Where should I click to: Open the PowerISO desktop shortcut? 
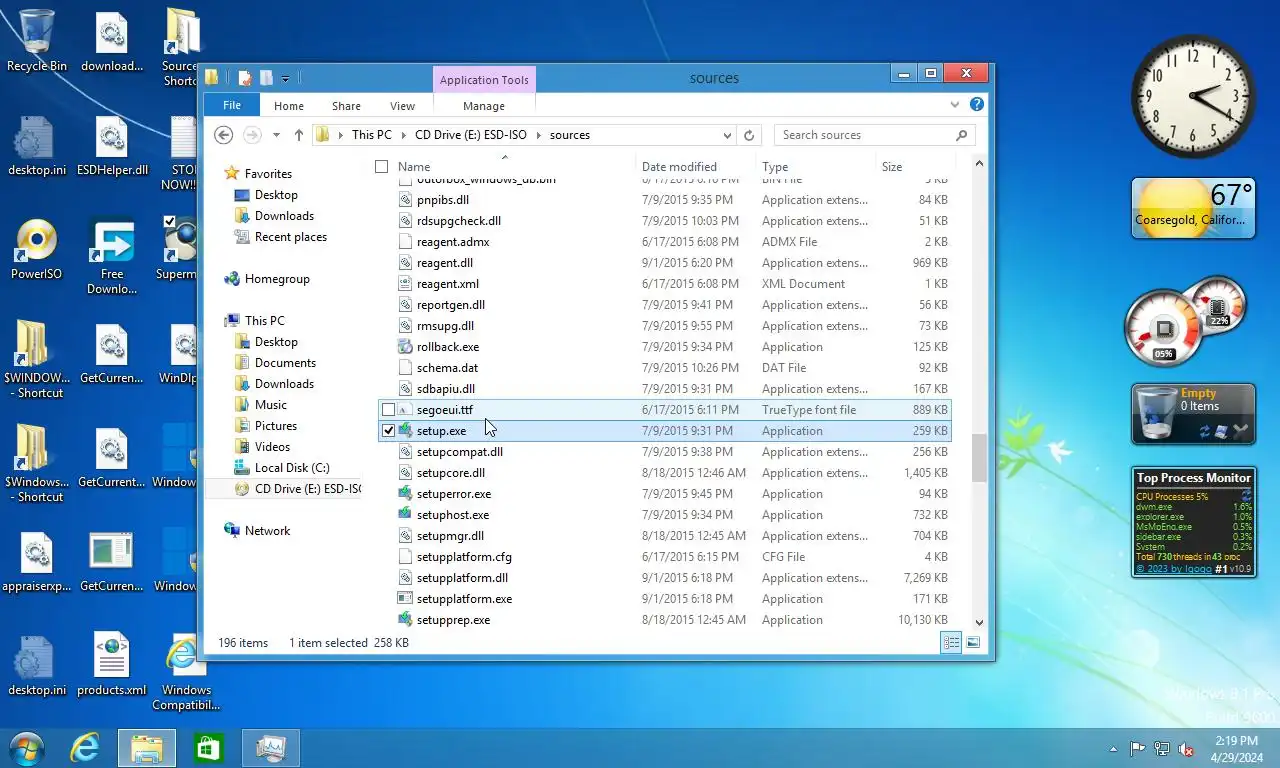pos(37,249)
